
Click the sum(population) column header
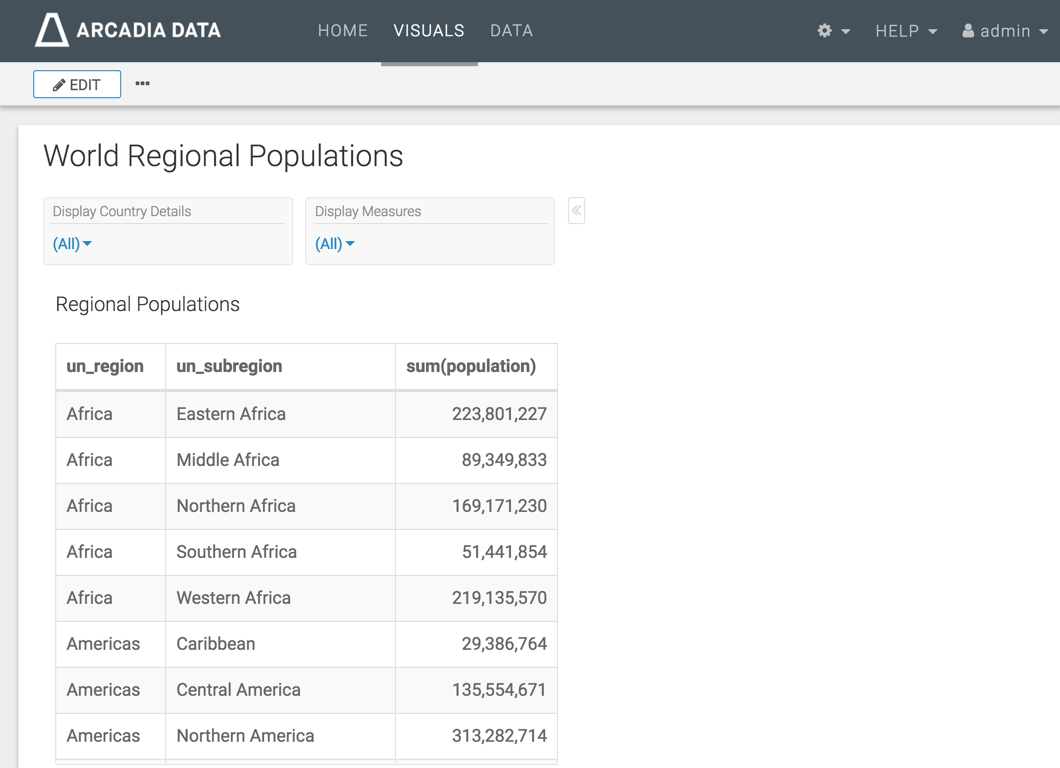(x=471, y=366)
